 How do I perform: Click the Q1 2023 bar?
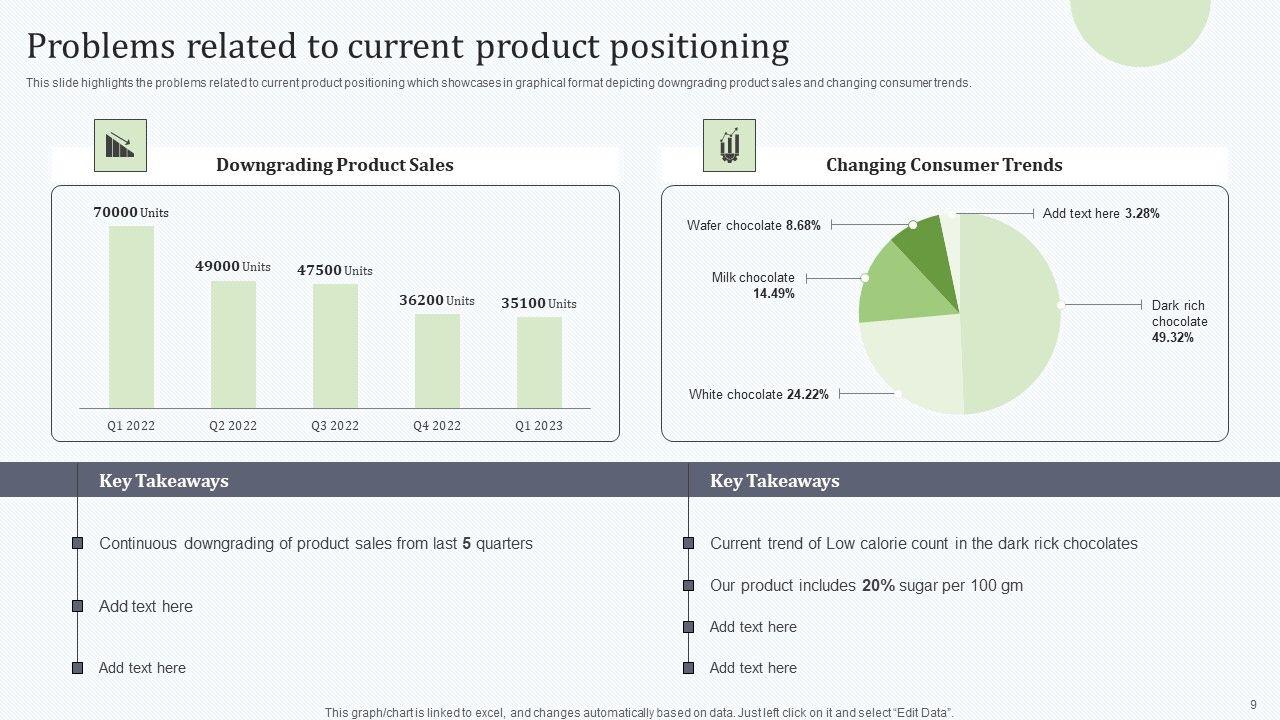539,362
